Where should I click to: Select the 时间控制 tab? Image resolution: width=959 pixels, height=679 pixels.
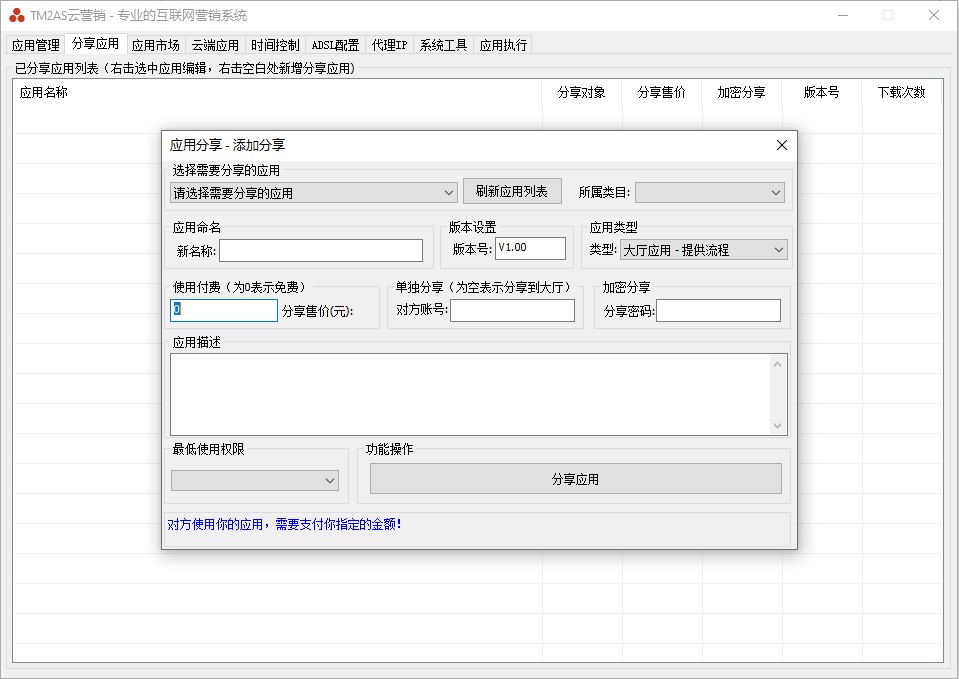(x=275, y=45)
